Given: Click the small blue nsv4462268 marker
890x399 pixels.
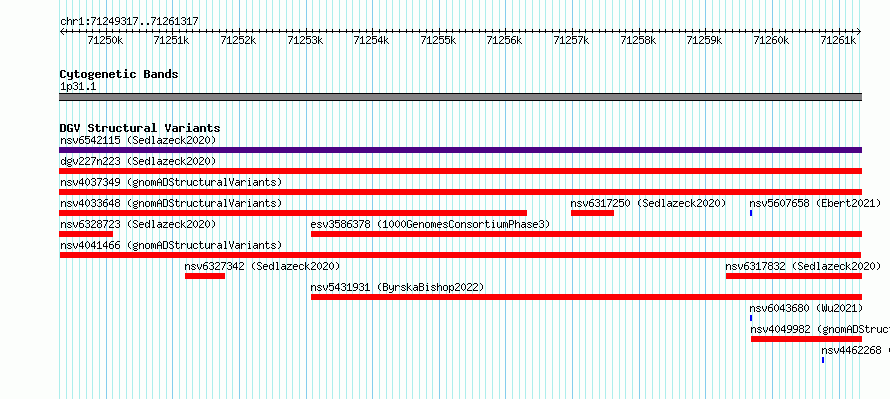Looking at the screenshot, I should (823, 360).
